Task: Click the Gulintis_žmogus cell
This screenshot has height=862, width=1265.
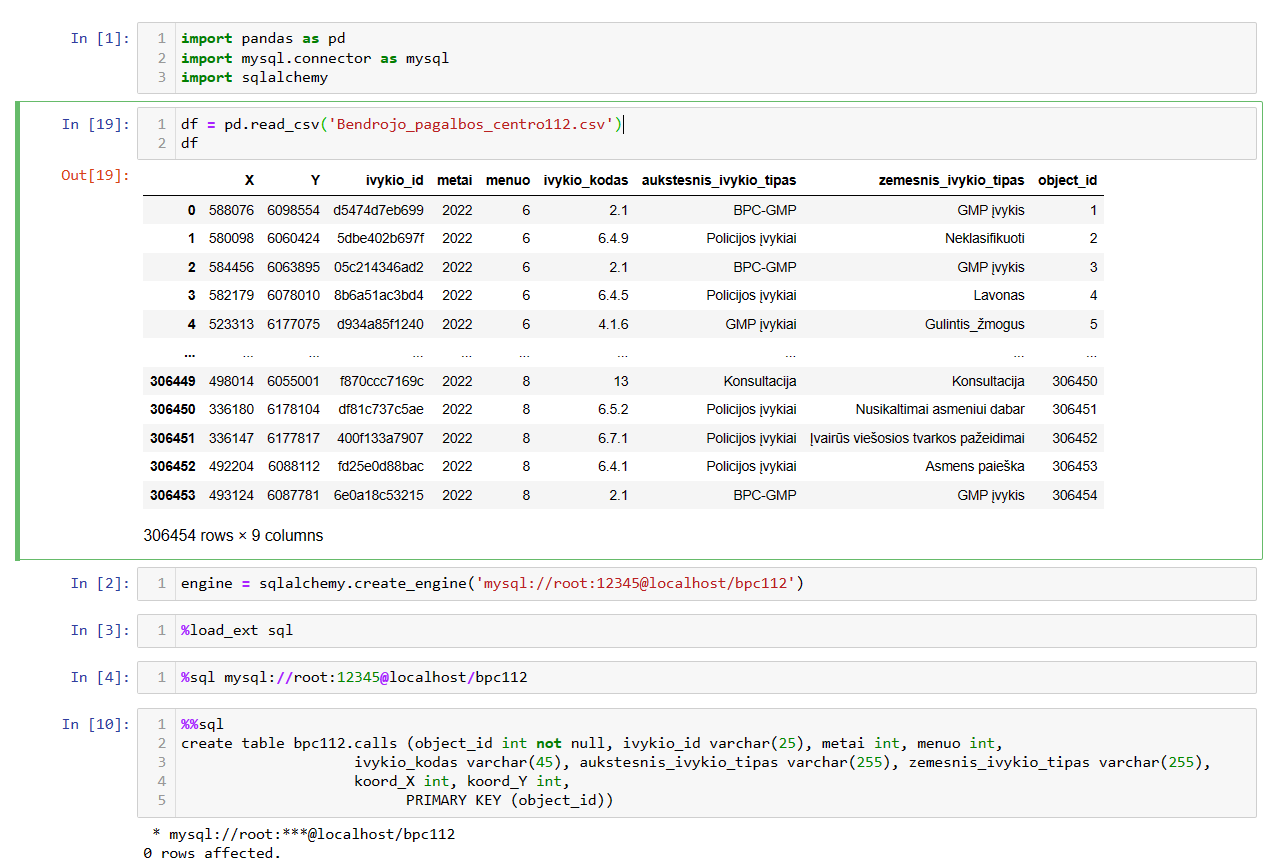Action: pos(975,324)
